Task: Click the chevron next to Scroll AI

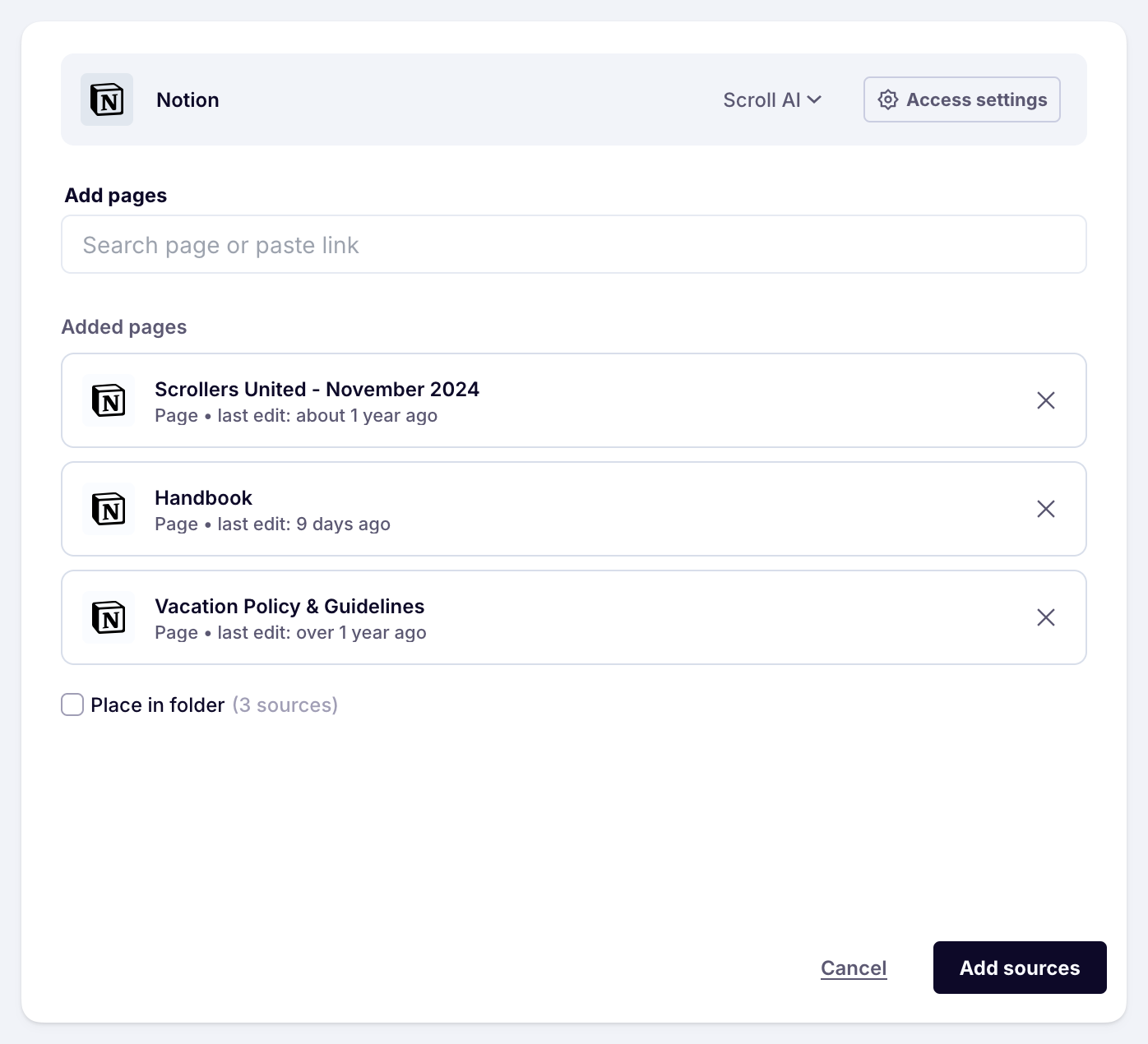Action: pyautogui.click(x=814, y=99)
